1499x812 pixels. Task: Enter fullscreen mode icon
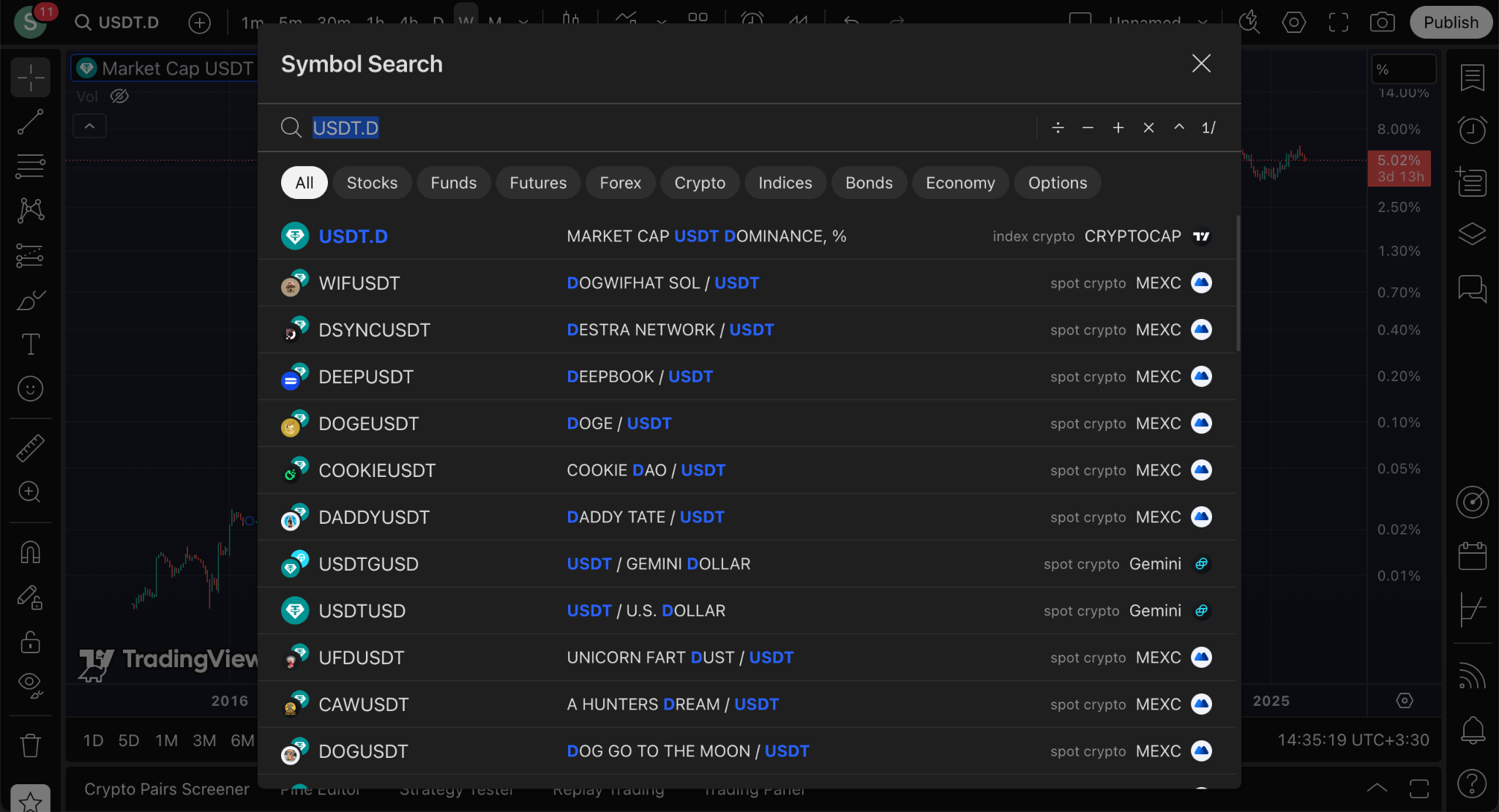click(x=1338, y=22)
